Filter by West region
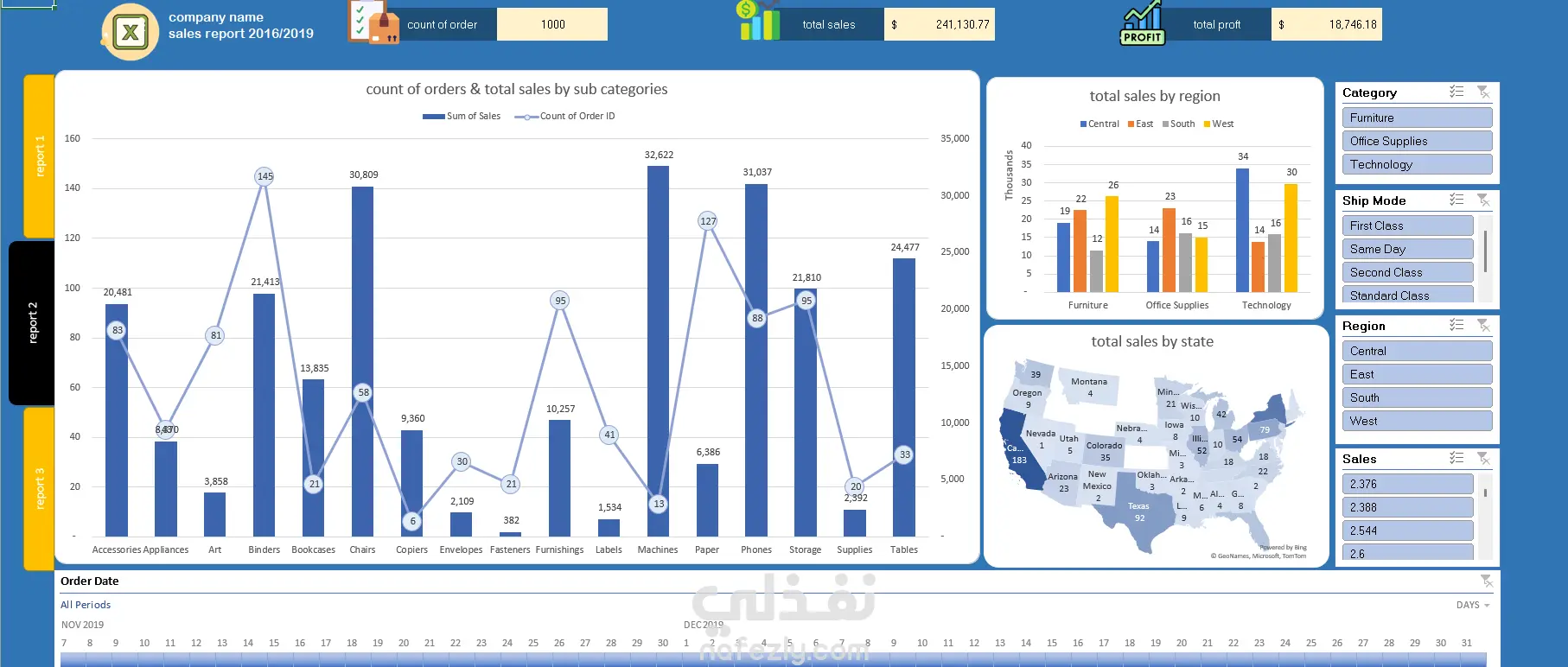 [x=1417, y=421]
